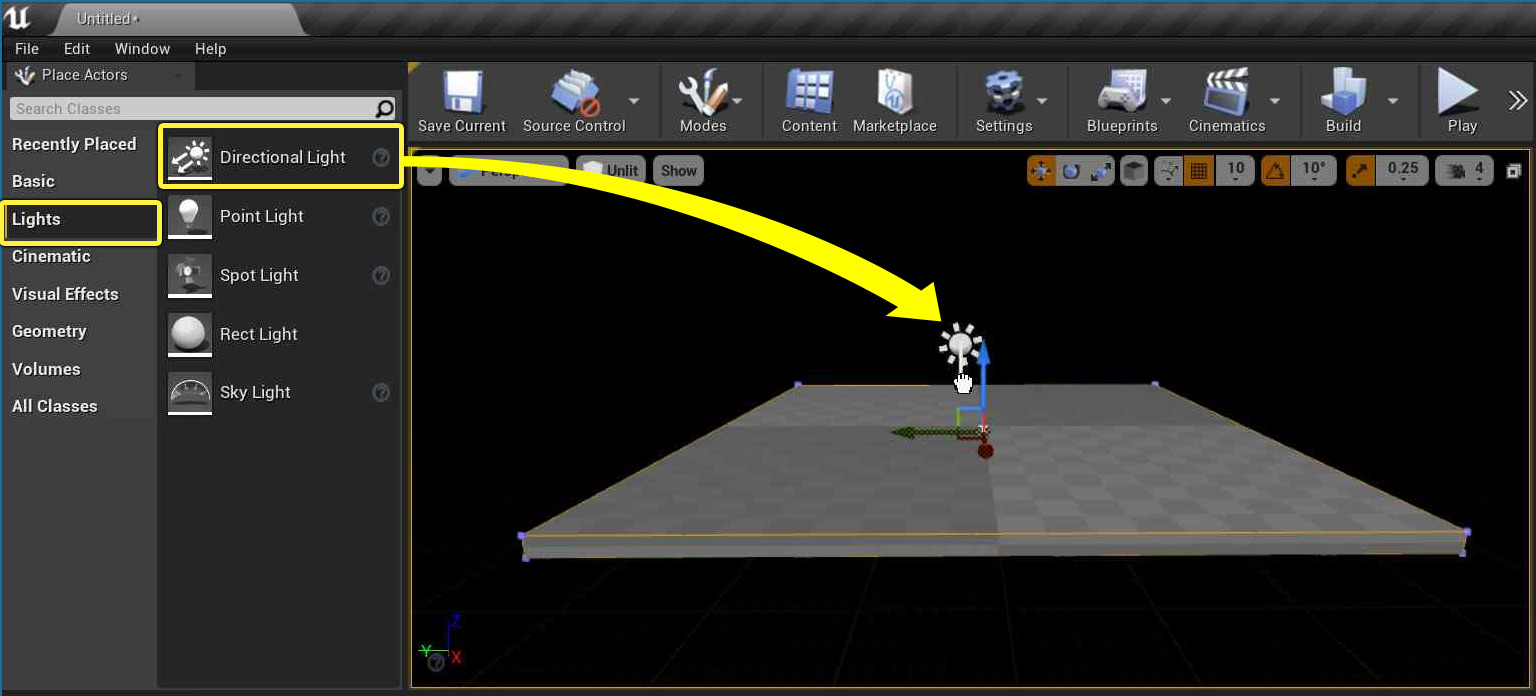Screen dimensions: 1536x696
Task: Click the Unlit view mode button
Action: point(610,171)
